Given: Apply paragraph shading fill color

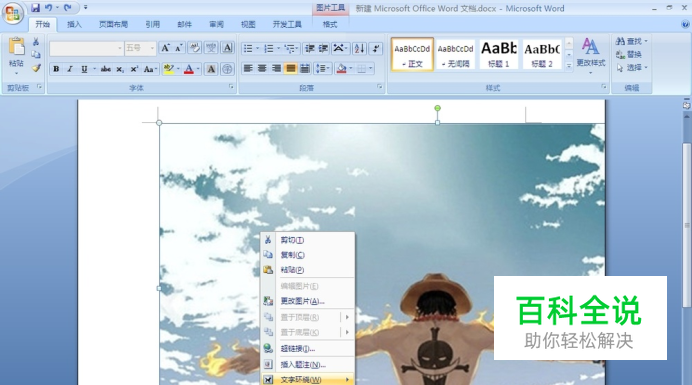Looking at the screenshot, I should click(x=341, y=69).
